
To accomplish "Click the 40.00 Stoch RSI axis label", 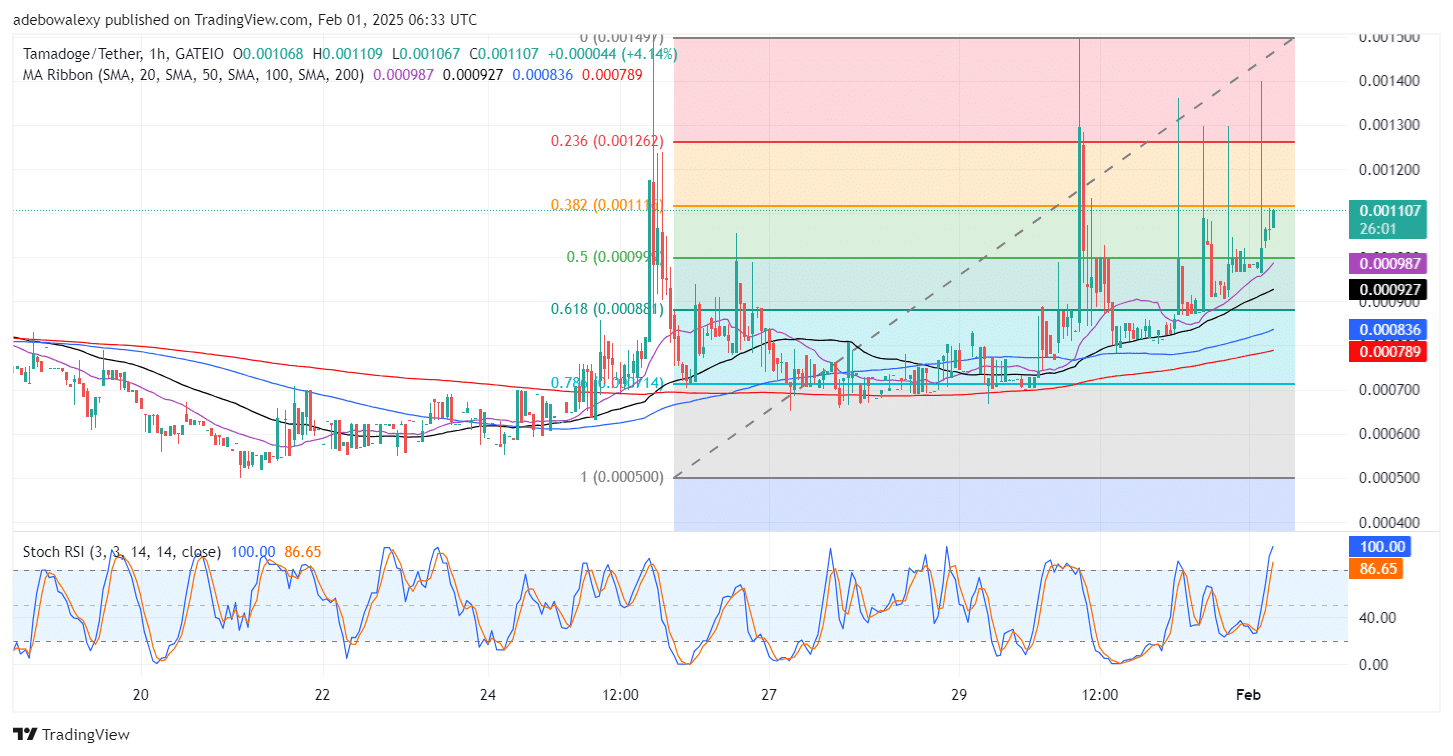I will (x=1376, y=617).
